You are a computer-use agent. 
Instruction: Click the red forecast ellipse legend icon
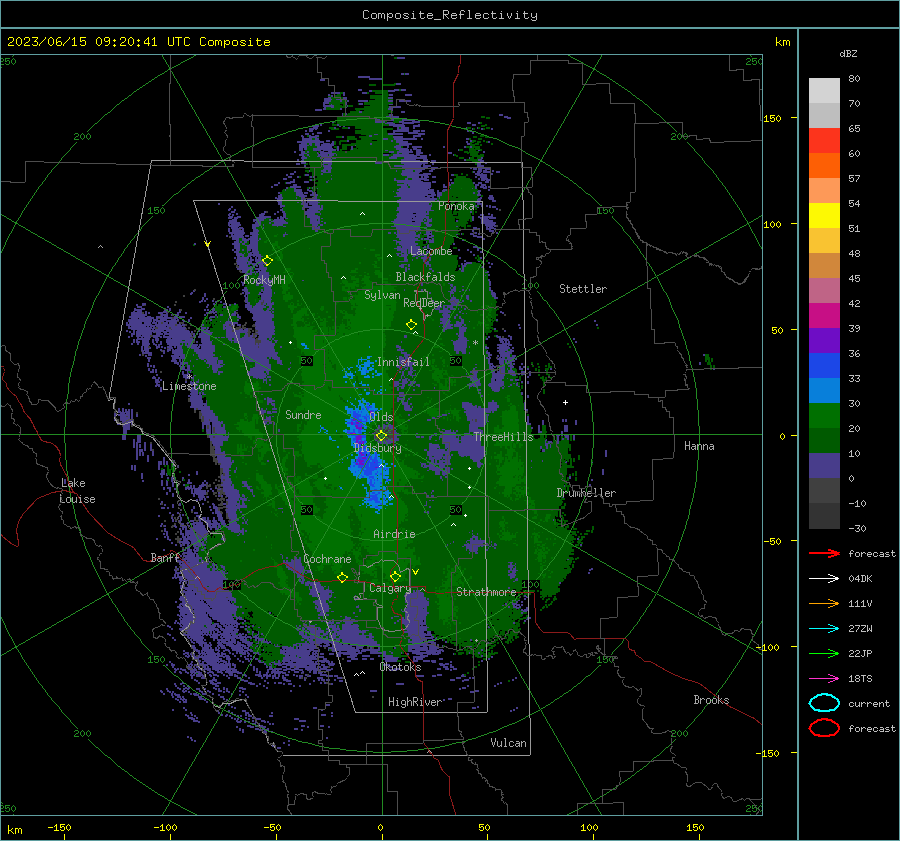click(x=824, y=728)
